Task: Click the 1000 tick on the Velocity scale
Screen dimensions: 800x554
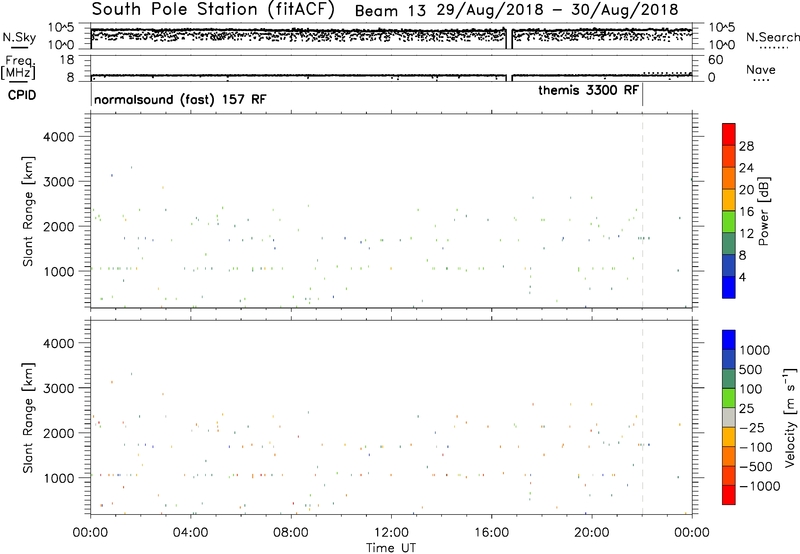Action: [x=755, y=350]
